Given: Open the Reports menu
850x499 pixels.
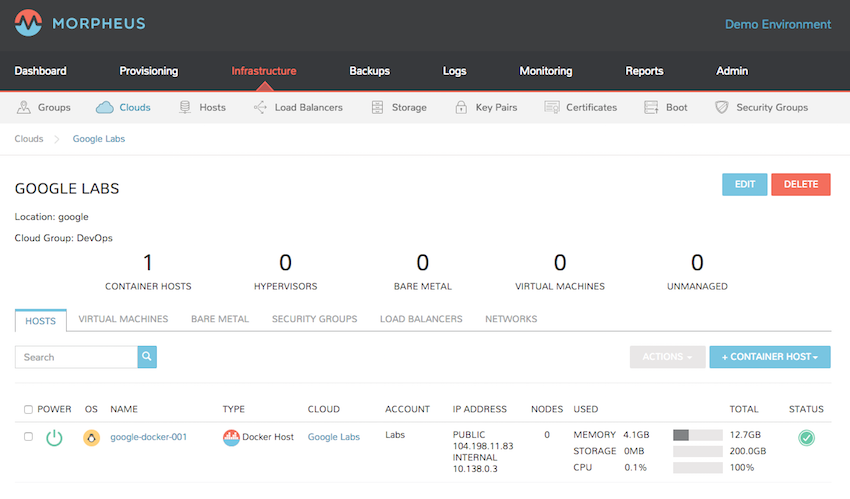Looking at the screenshot, I should (644, 71).
